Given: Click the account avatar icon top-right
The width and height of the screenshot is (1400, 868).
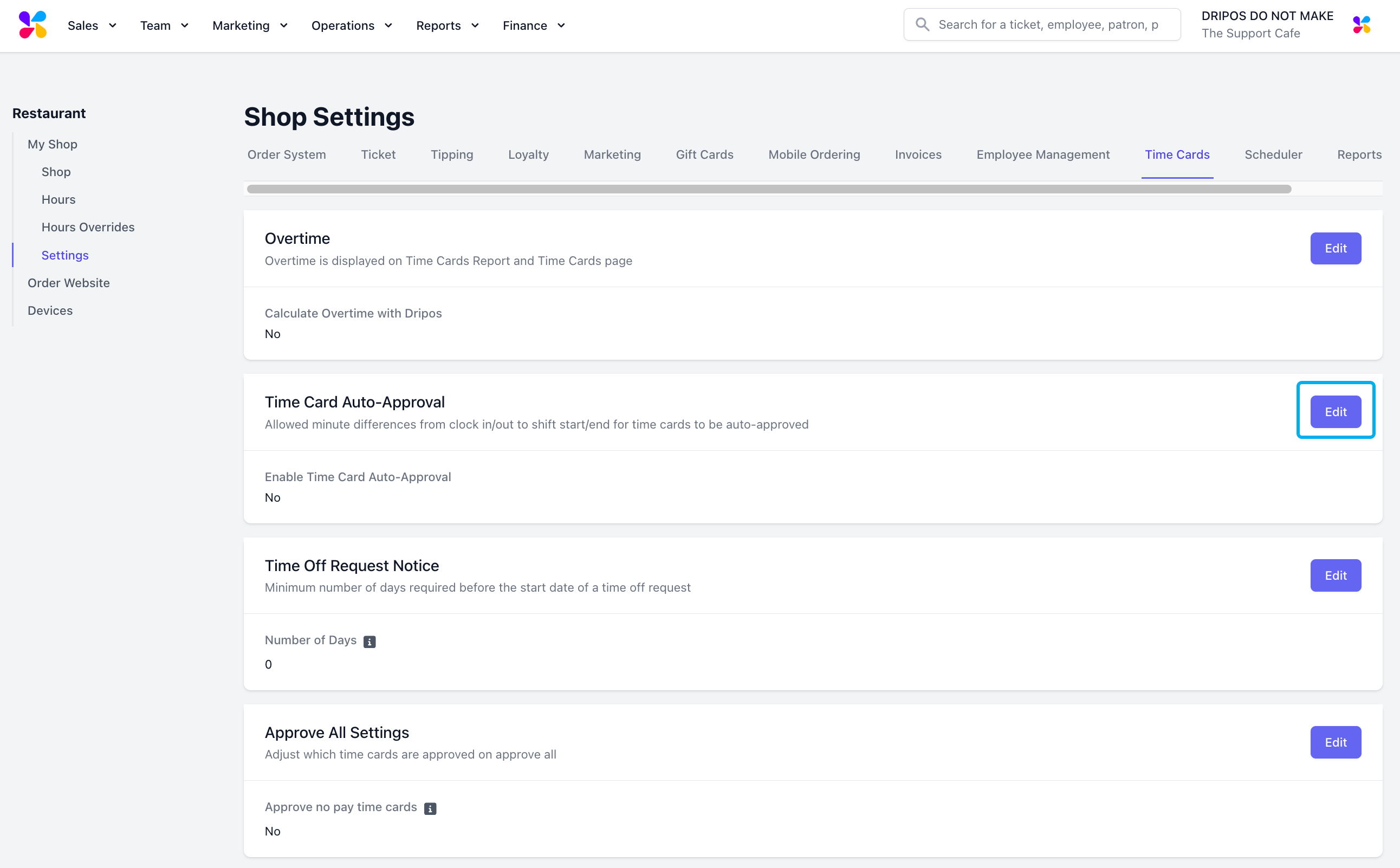Looking at the screenshot, I should (1361, 25).
